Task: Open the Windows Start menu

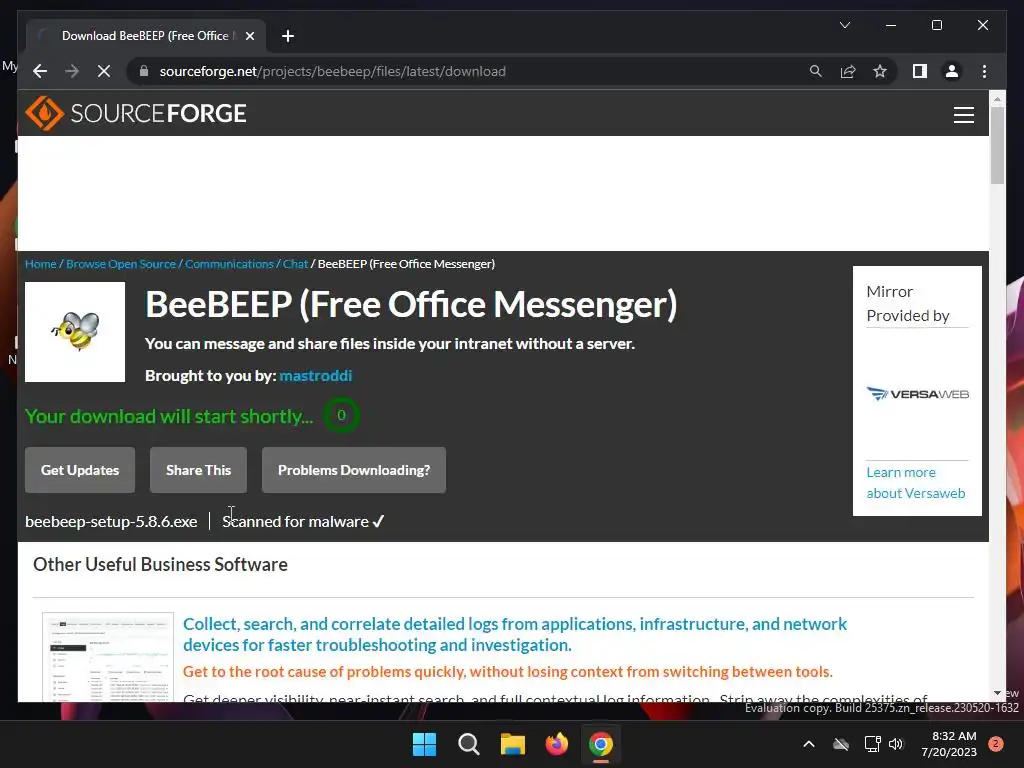Action: tap(424, 744)
